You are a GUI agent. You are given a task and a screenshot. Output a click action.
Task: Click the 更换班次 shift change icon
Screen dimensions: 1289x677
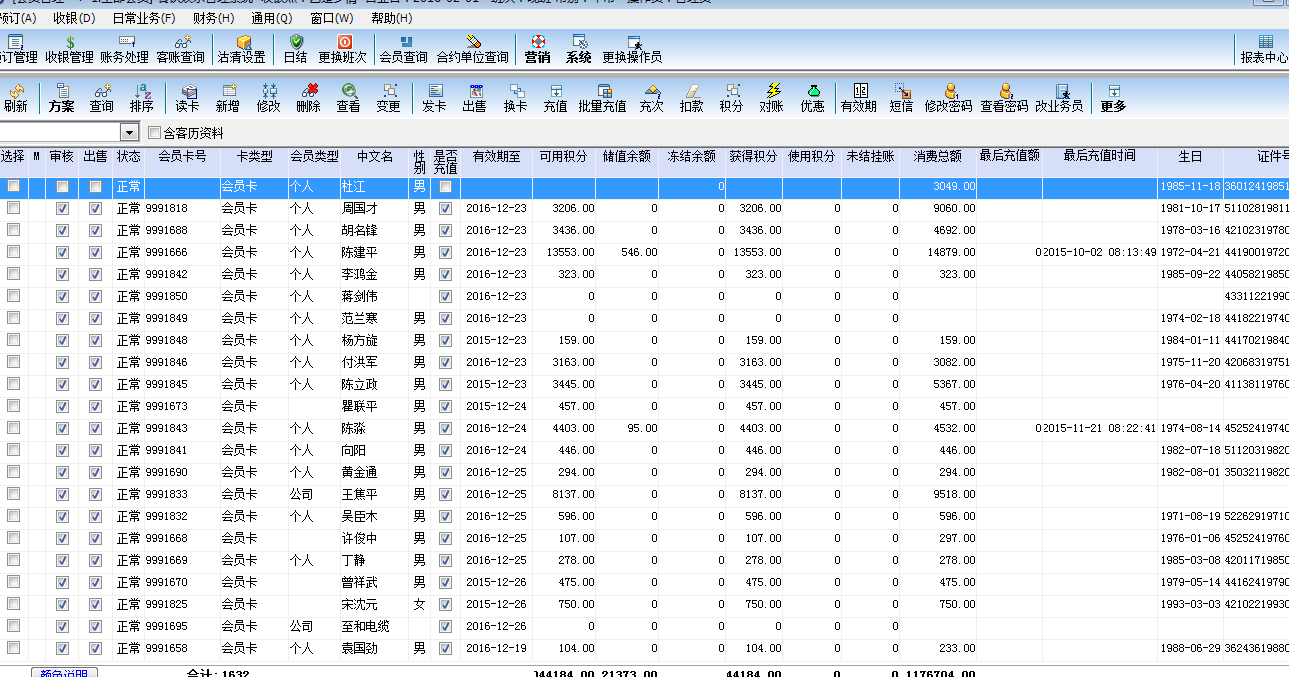pyautogui.click(x=342, y=49)
